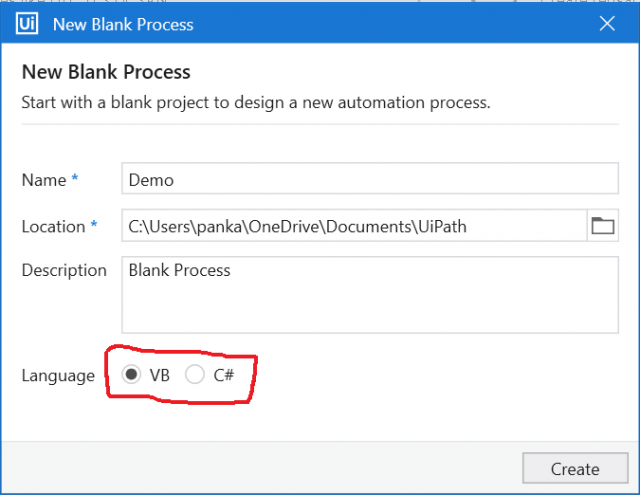Click the required asterisk beside Name

tap(74, 180)
